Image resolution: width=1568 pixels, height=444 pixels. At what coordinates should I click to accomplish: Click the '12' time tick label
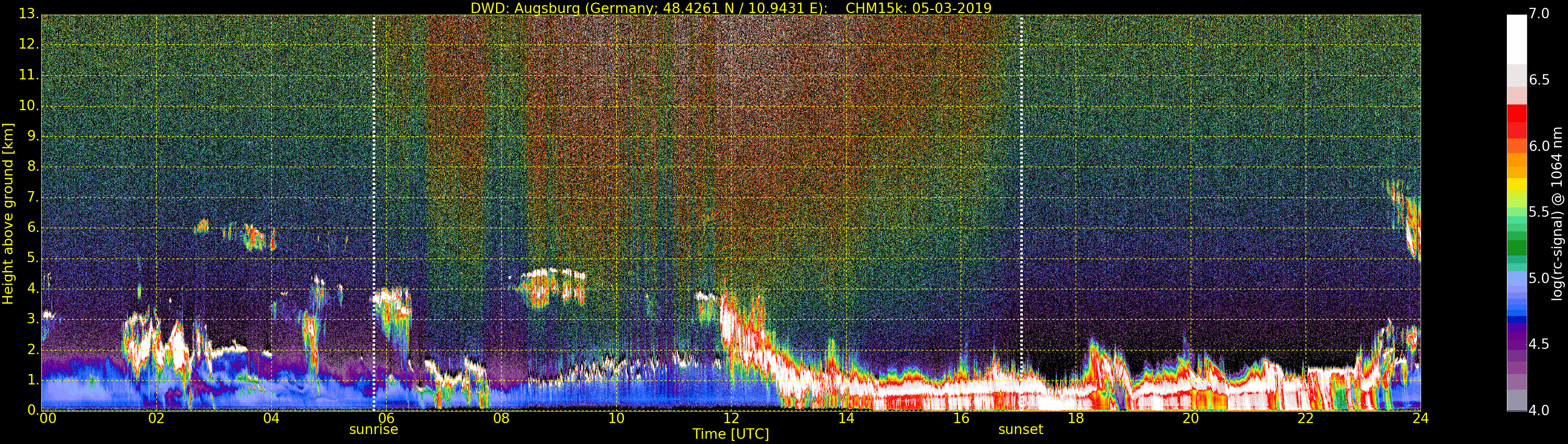pos(731,418)
